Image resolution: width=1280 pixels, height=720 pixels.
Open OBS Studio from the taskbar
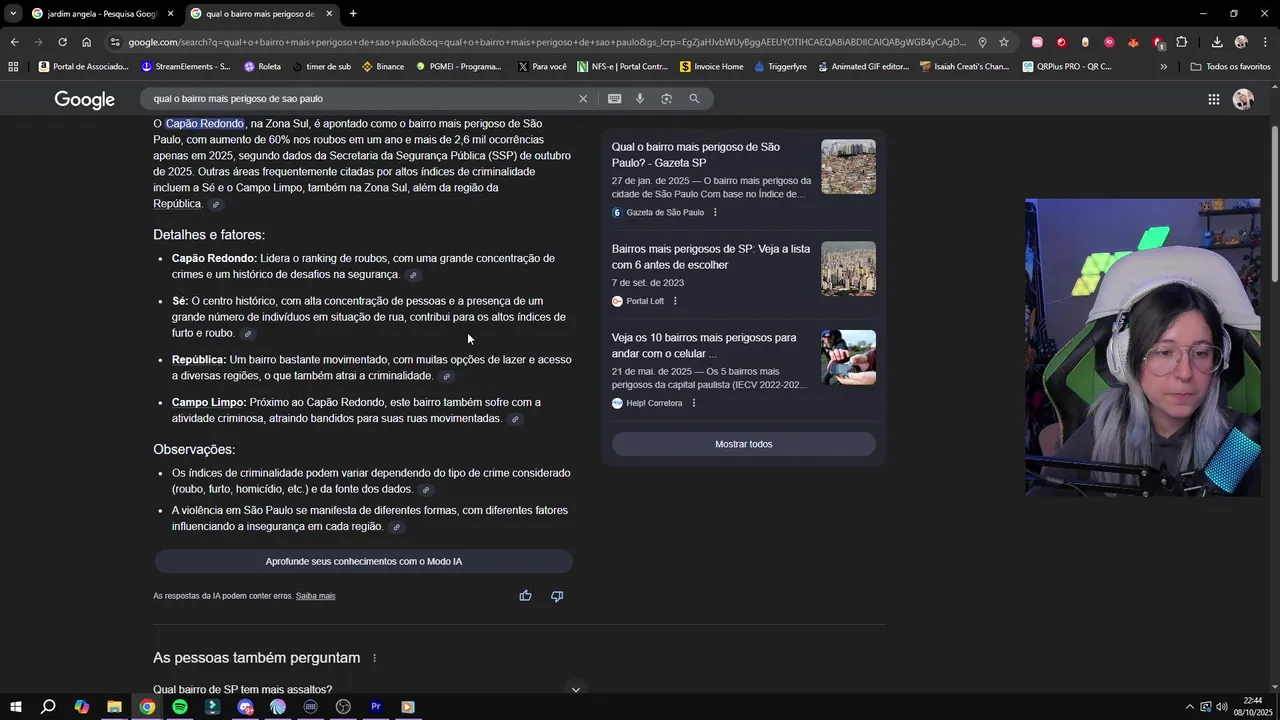[x=343, y=707]
